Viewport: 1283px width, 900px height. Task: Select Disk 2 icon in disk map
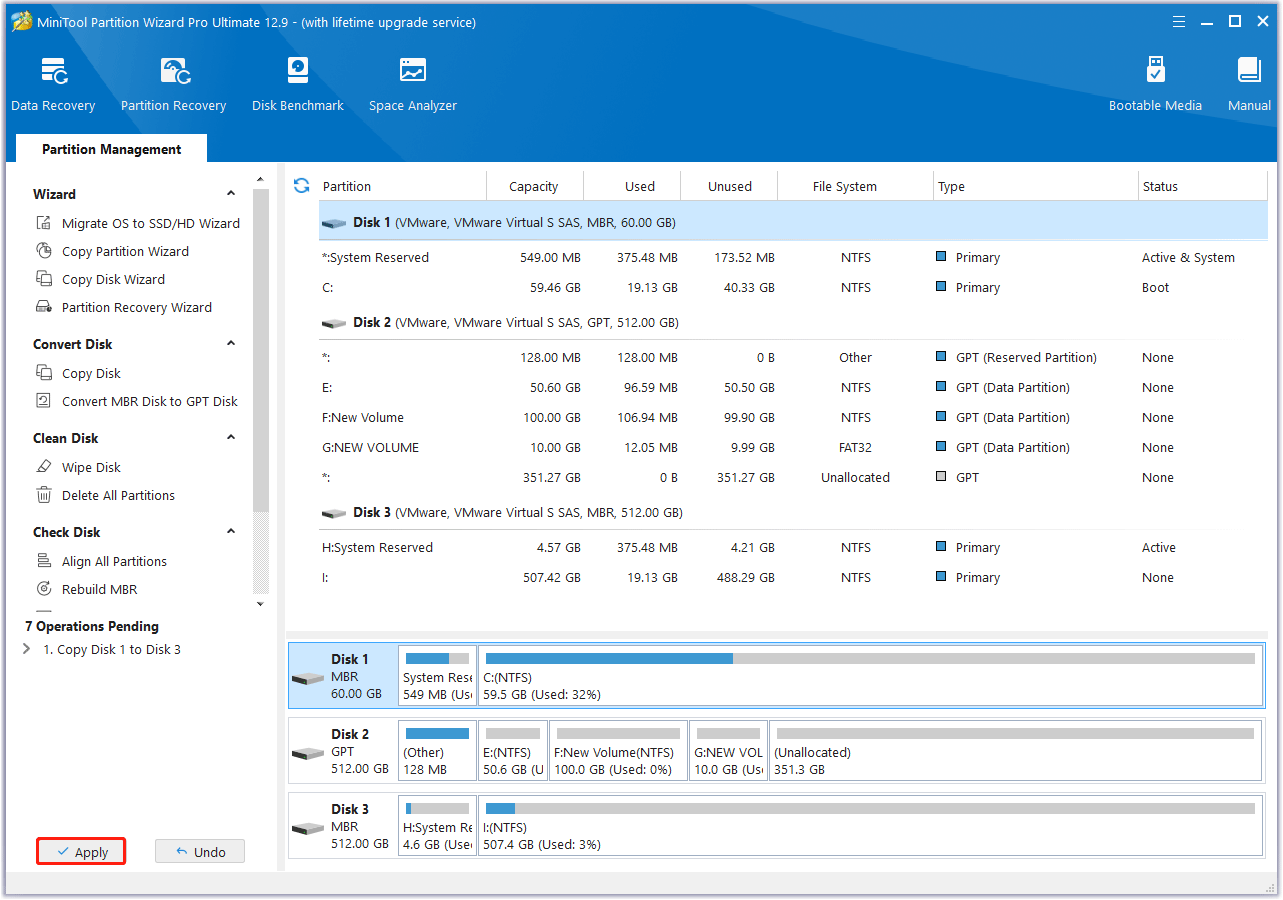pyautogui.click(x=308, y=753)
